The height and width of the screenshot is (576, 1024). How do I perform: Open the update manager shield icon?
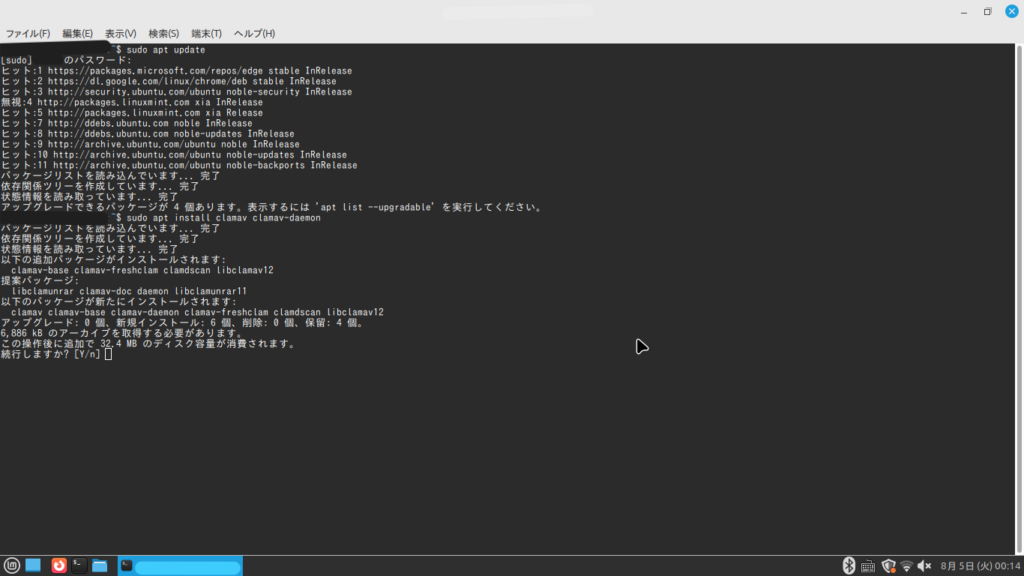[x=887, y=566]
